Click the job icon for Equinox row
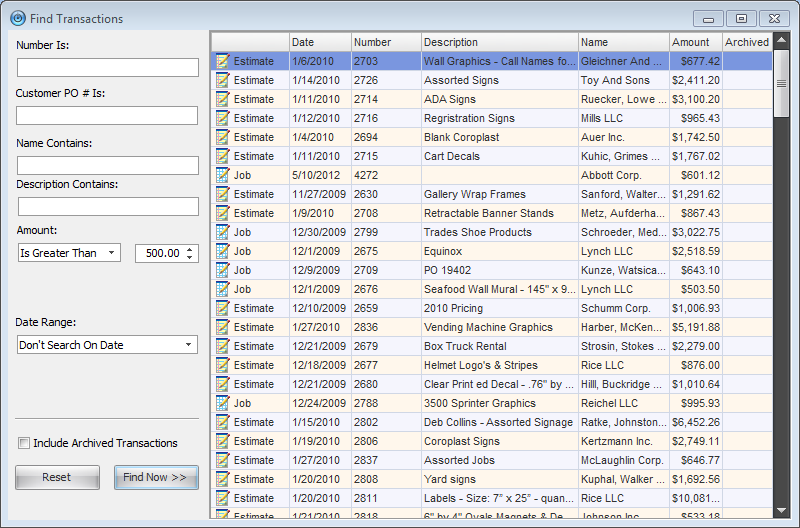This screenshot has width=800, height=528. point(222,251)
